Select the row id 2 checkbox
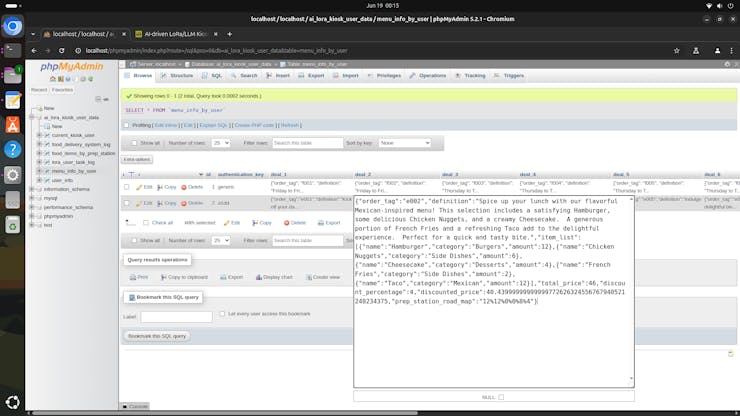The image size is (740, 416). 126,203
